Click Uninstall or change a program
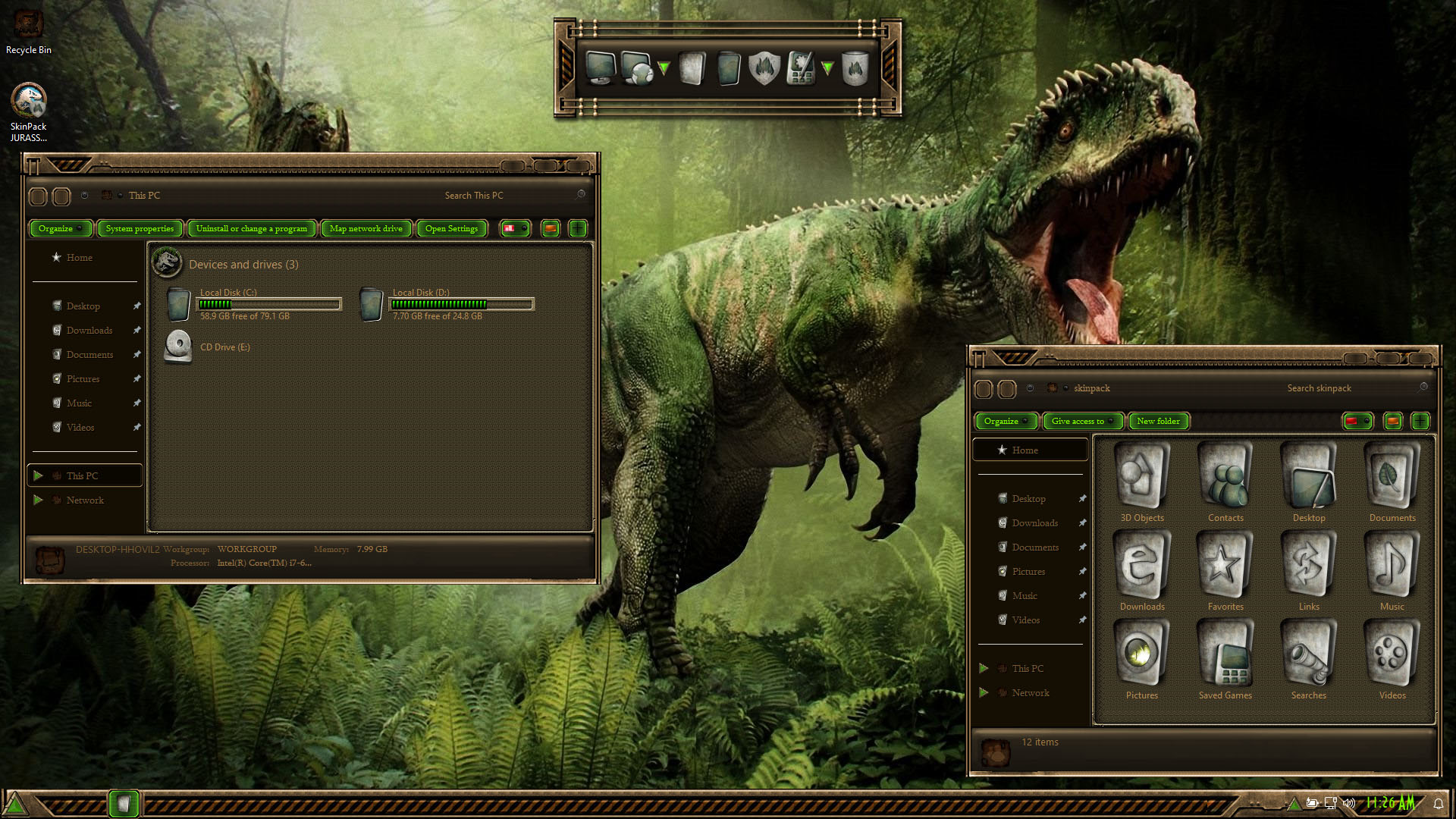Screen dimensions: 1456x819 pyautogui.click(x=251, y=228)
